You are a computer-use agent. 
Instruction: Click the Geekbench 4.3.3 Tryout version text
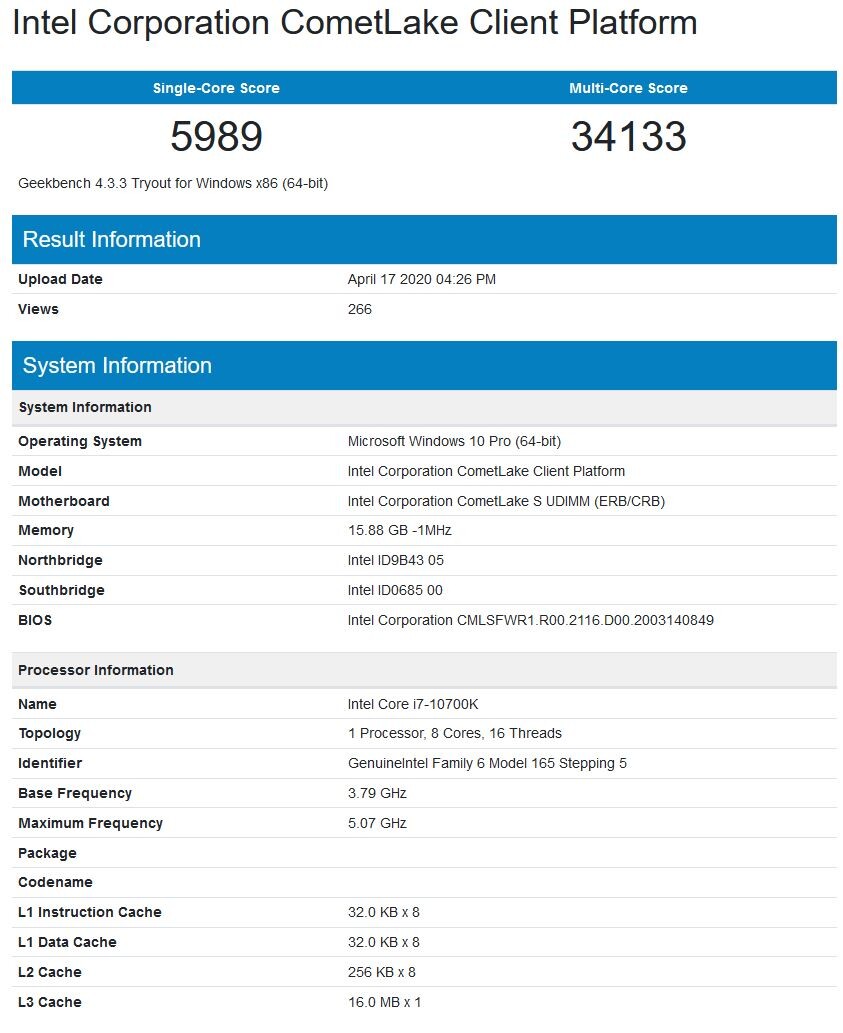[173, 183]
